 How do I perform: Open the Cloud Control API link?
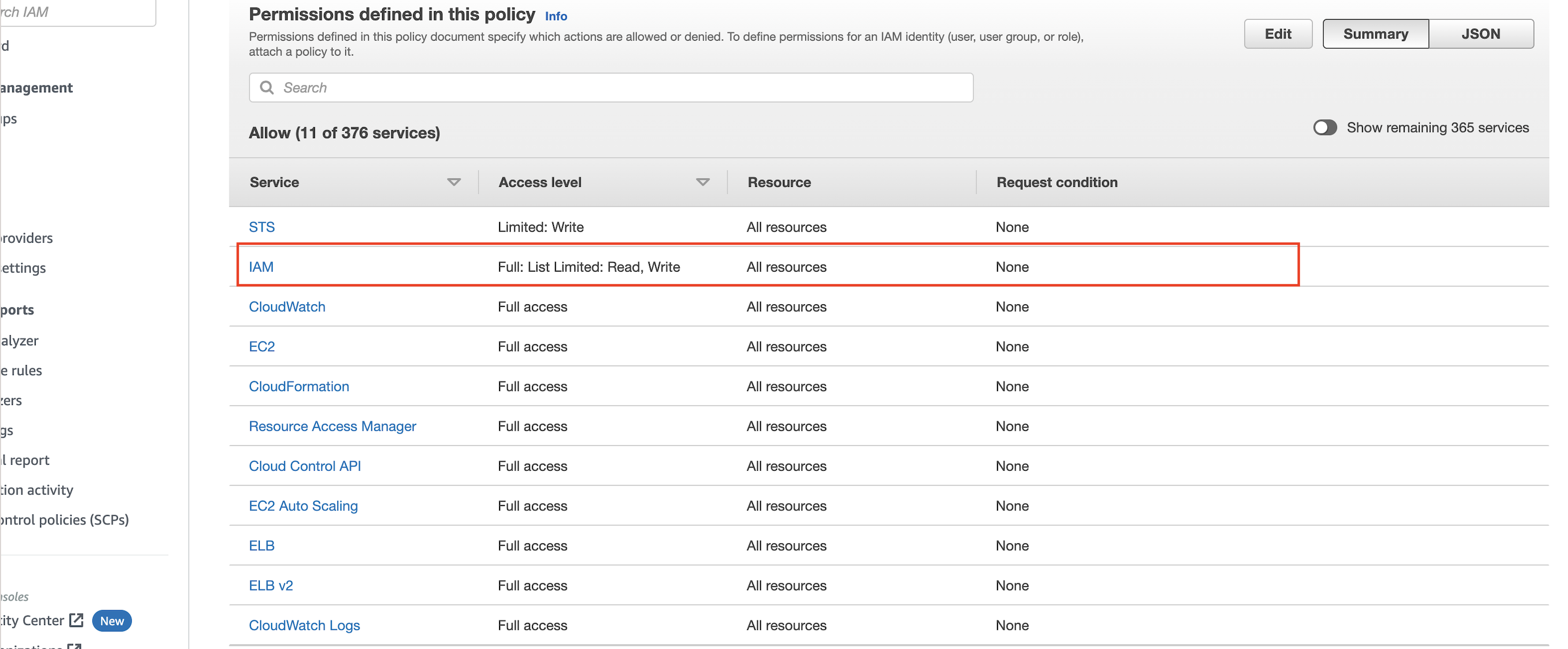tap(305, 466)
